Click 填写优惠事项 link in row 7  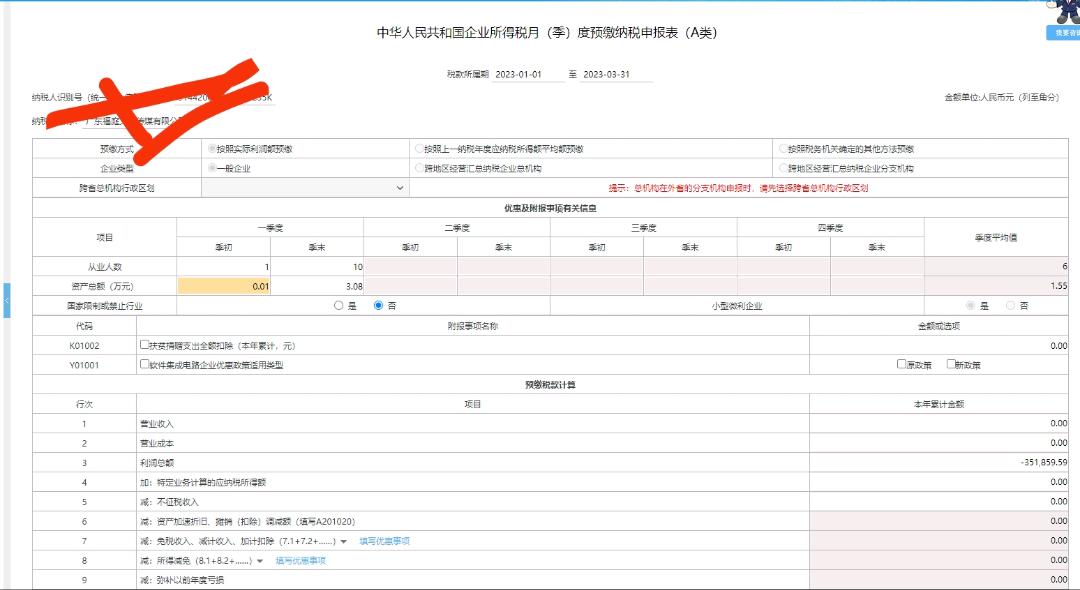384,541
